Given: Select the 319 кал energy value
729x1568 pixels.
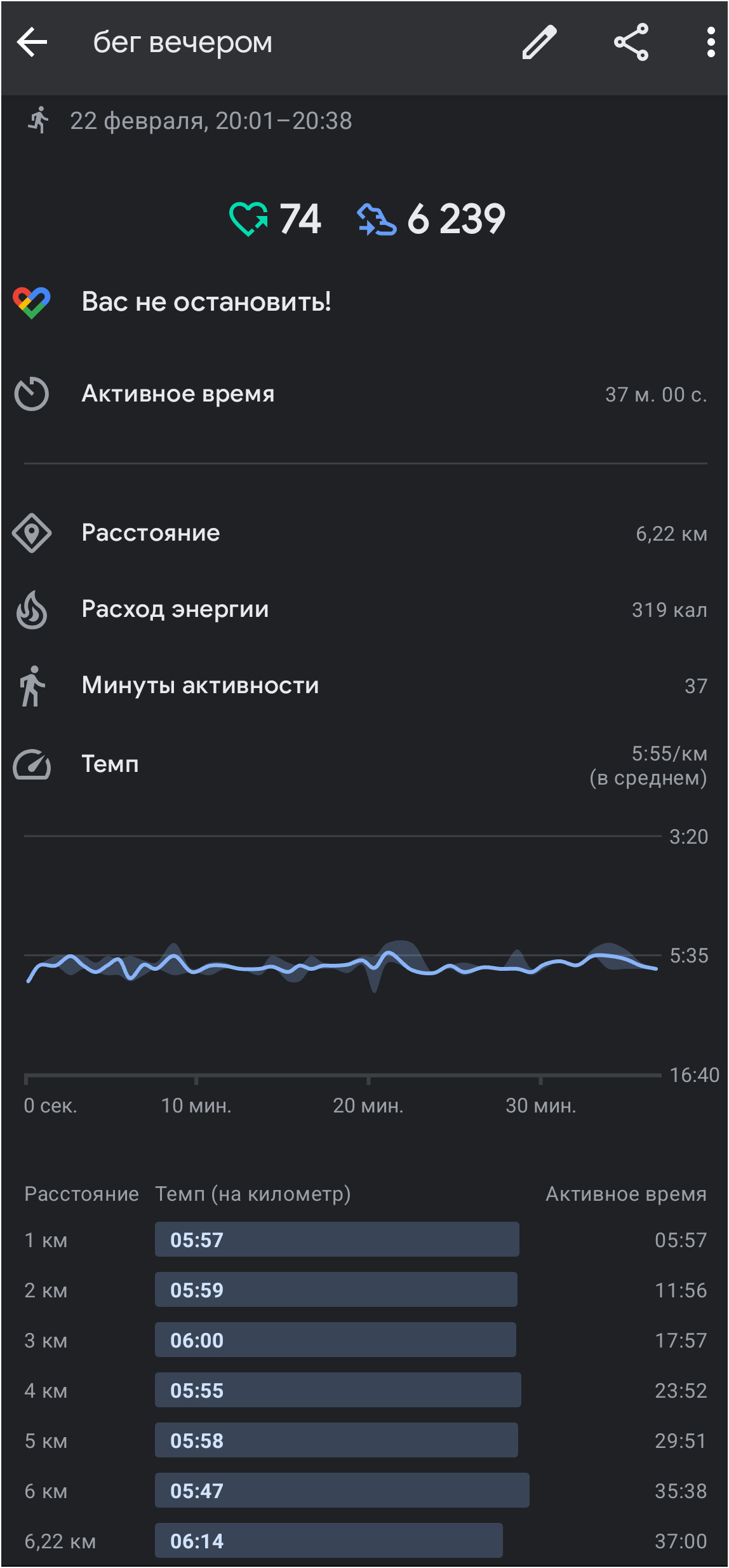Looking at the screenshot, I should (x=669, y=610).
